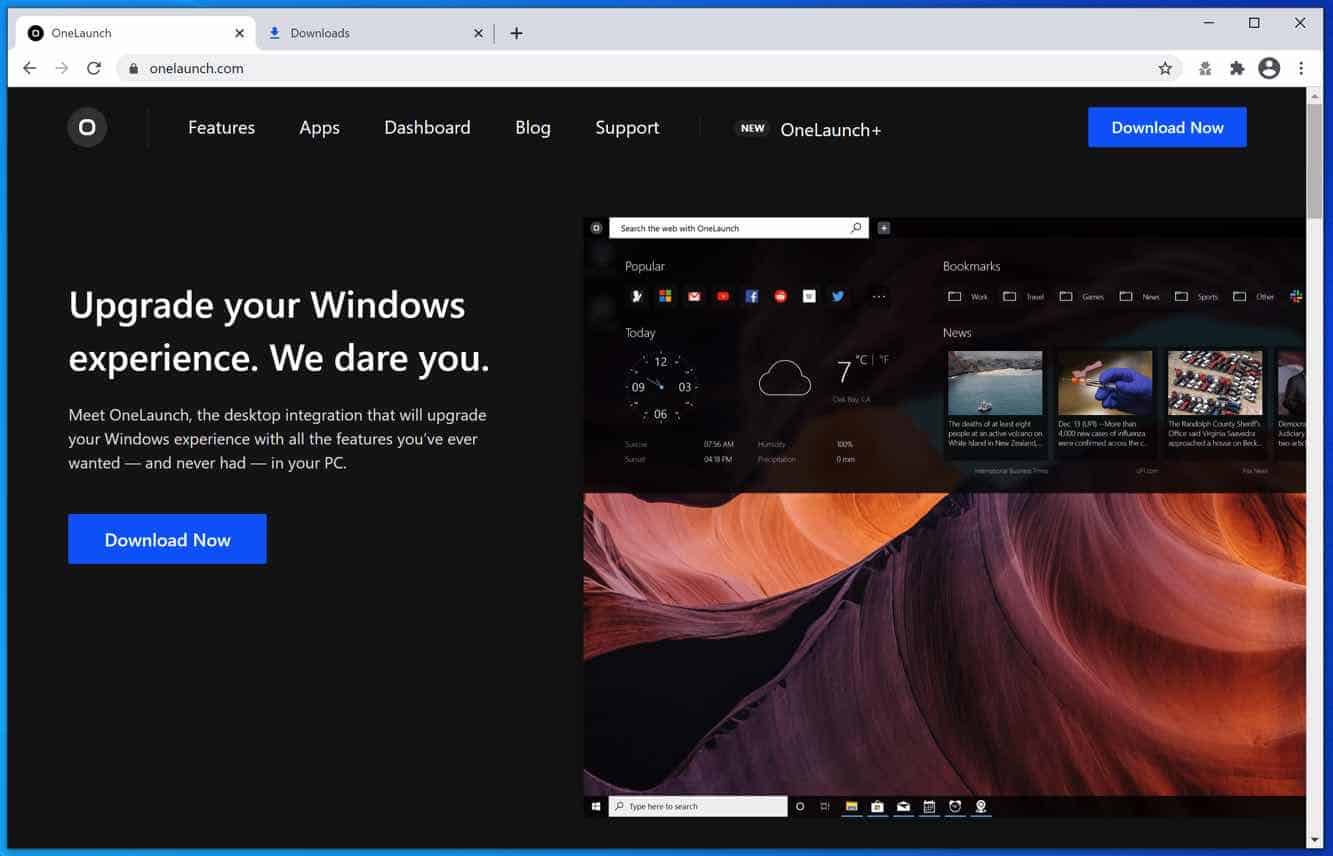The width and height of the screenshot is (1333, 856).
Task: Open the Features page from the site menu
Action: point(221,127)
